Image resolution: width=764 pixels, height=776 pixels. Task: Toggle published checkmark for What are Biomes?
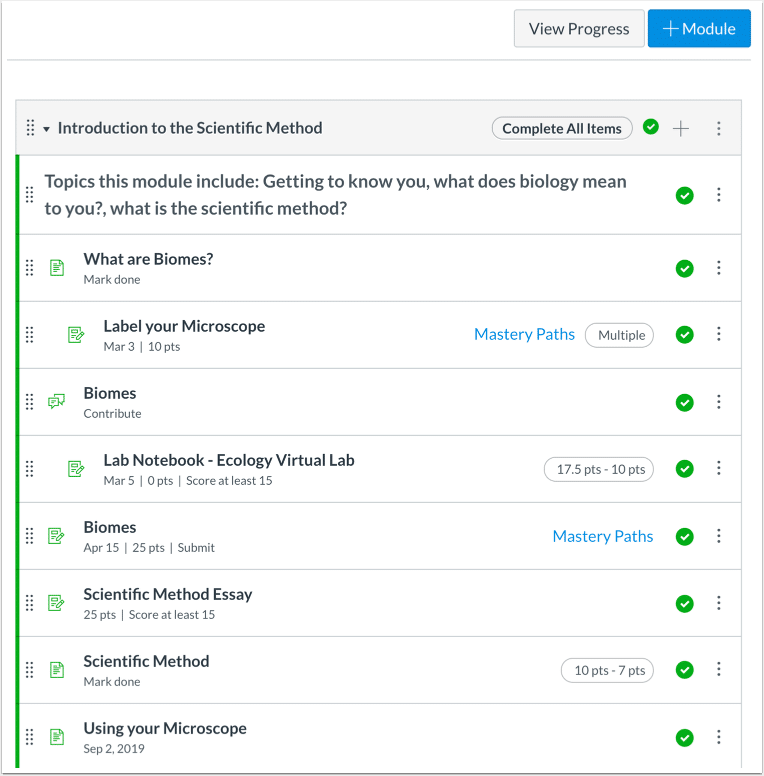(x=684, y=268)
